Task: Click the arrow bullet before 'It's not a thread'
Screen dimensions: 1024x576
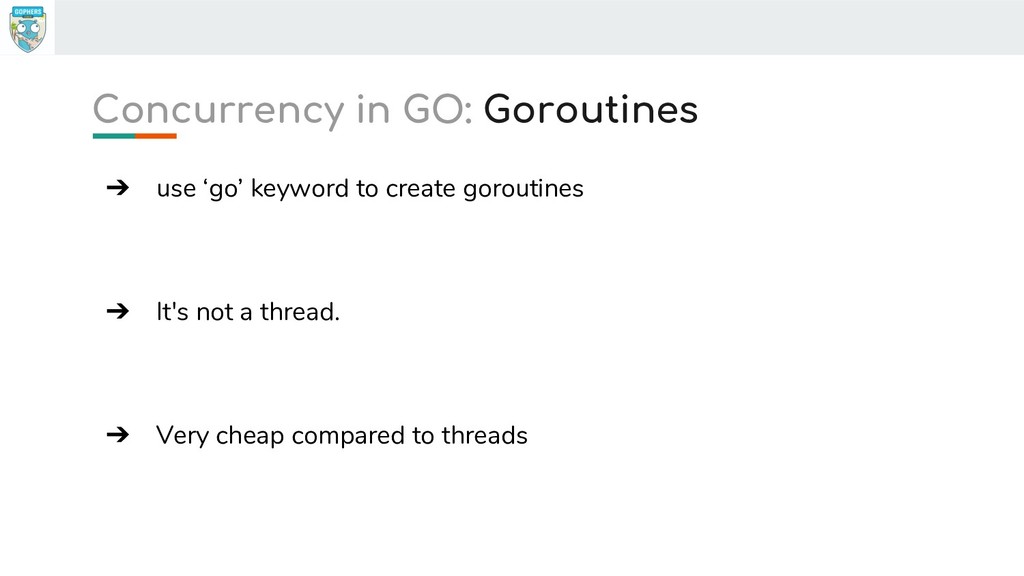Action: point(118,312)
